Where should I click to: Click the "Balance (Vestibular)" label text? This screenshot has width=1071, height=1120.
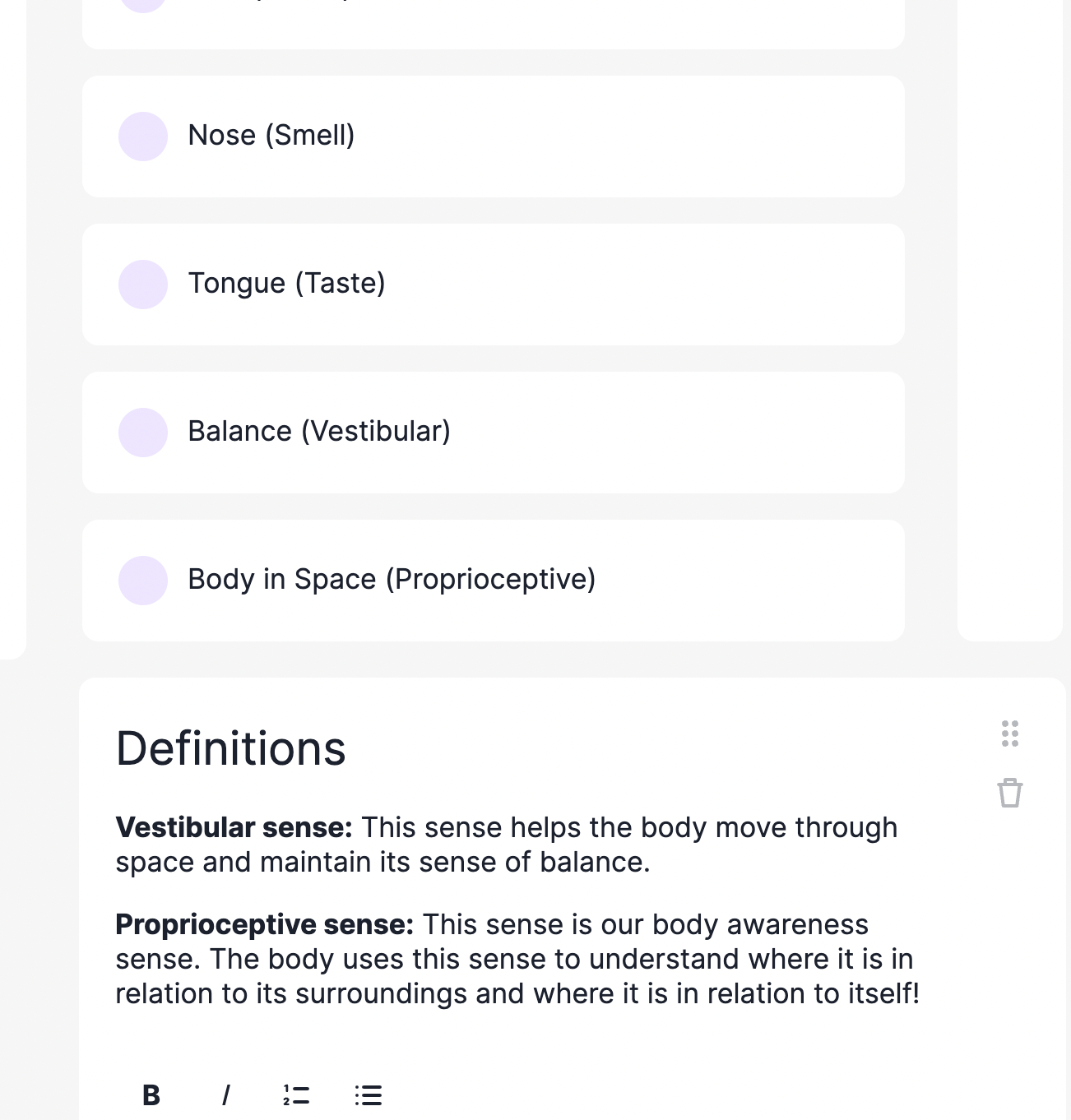(319, 432)
